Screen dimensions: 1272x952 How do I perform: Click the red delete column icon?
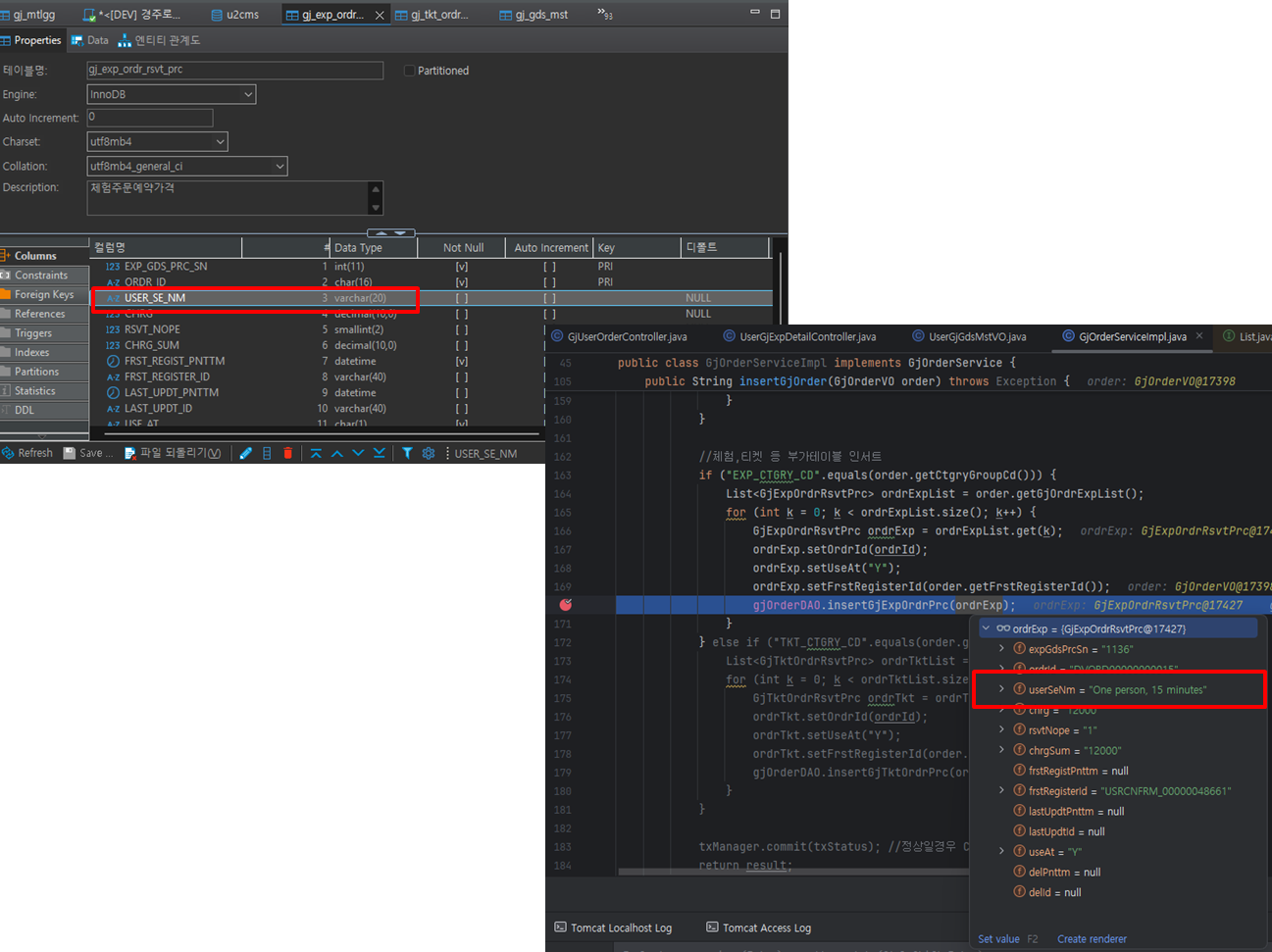(x=287, y=453)
